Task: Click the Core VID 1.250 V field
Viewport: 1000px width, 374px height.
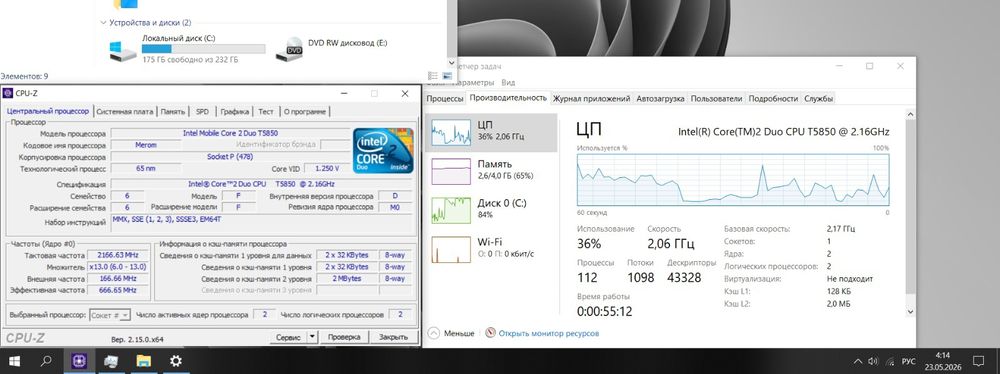Action: (327, 168)
